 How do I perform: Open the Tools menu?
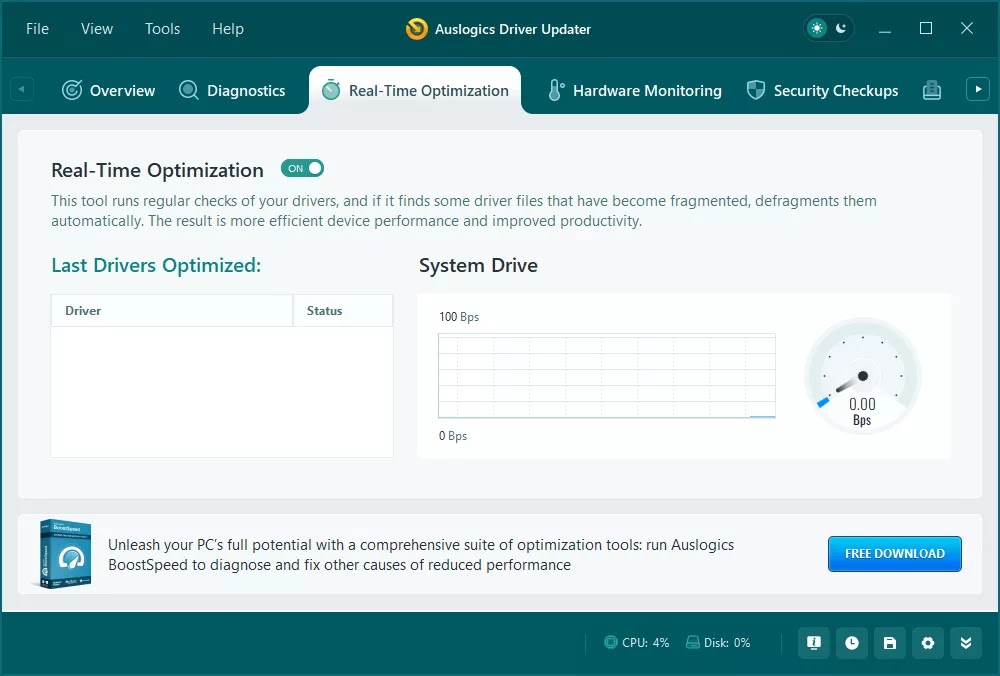162,29
